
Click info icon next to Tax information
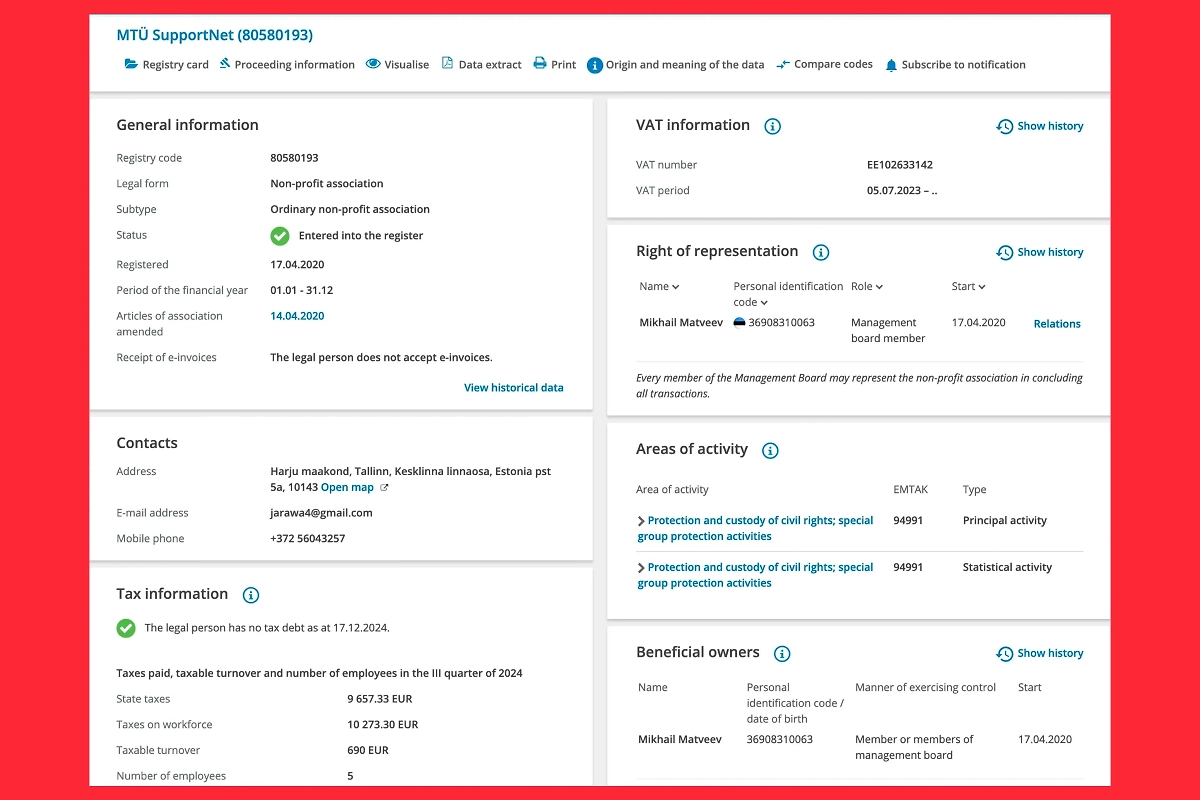coord(251,595)
